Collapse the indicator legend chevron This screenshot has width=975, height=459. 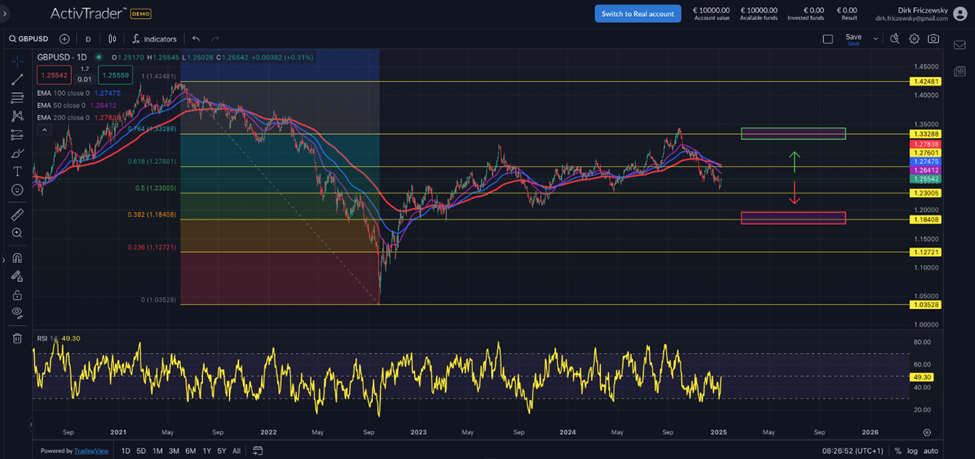pyautogui.click(x=43, y=129)
